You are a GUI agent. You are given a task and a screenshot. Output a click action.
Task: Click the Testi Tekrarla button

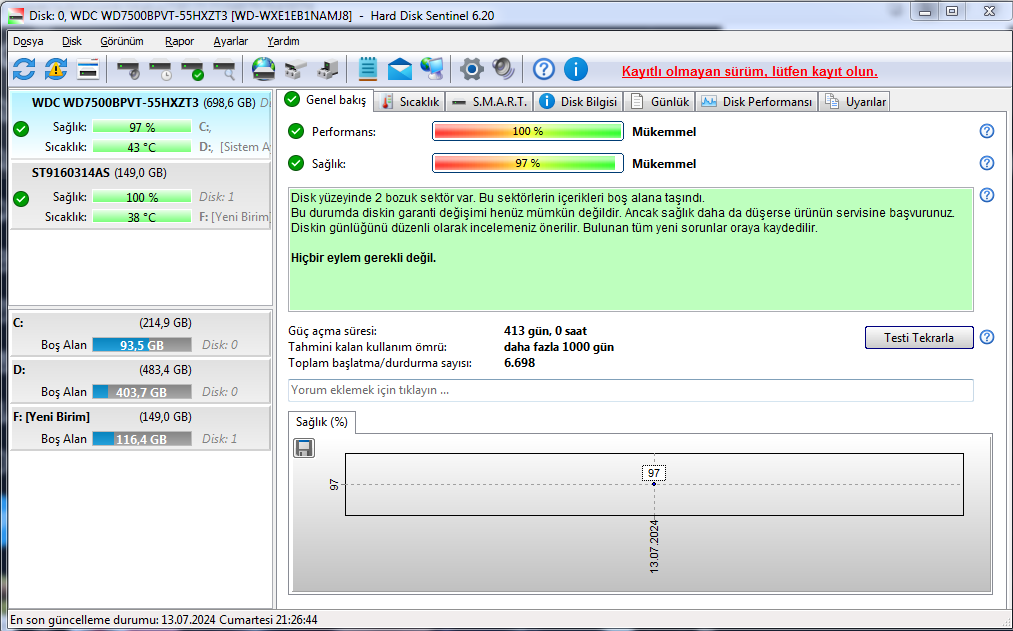click(x=919, y=338)
